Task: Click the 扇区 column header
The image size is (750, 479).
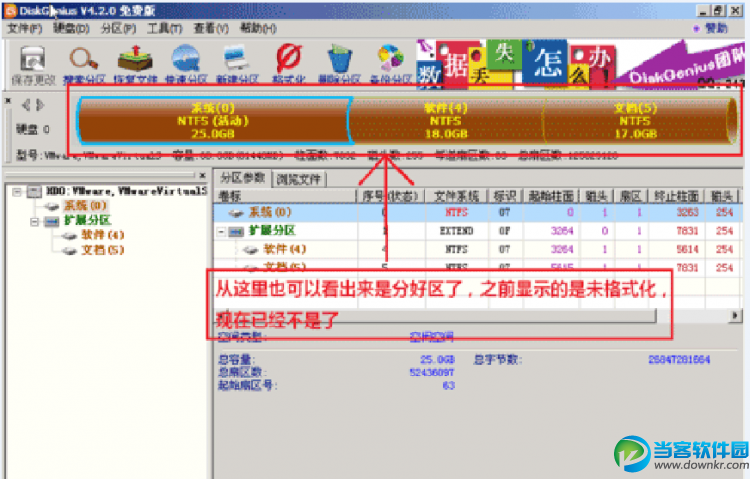Action: (630, 196)
